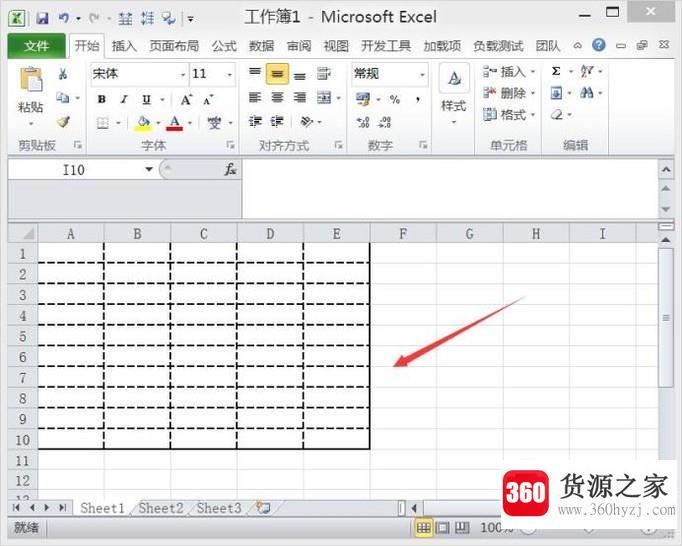This screenshot has width=682, height=546.
Task: Toggle Italic formatting
Action: coord(124,99)
